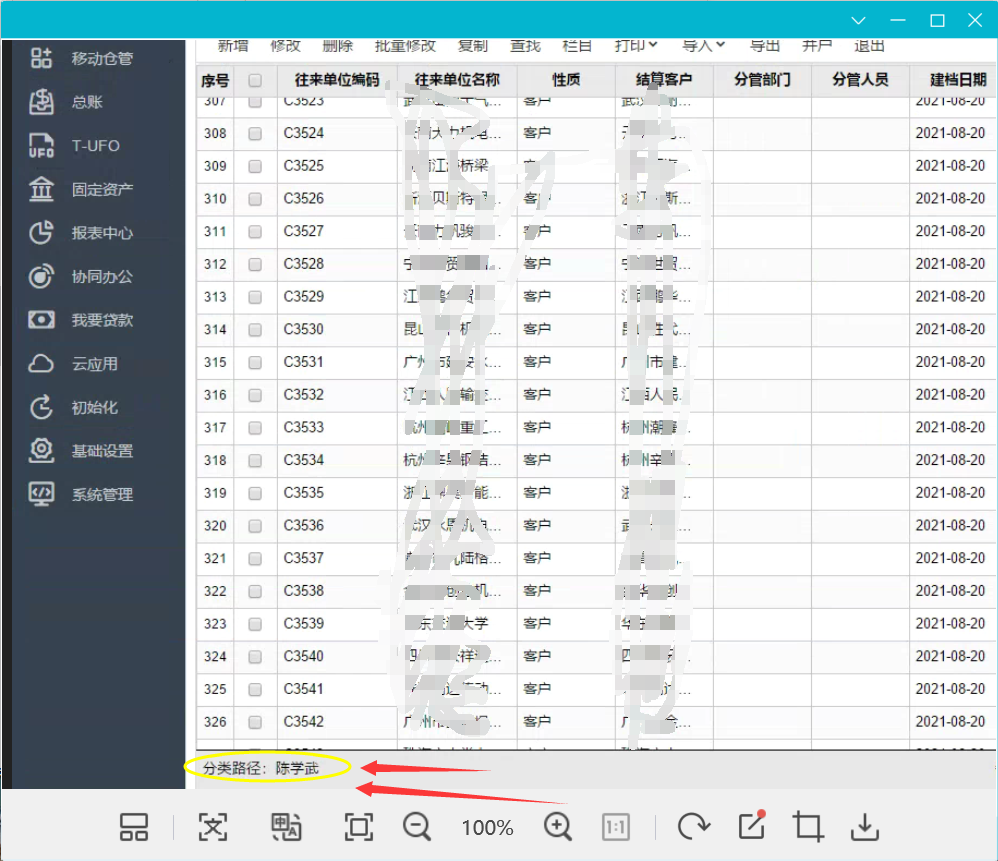Download the image with save icon
Screen dimensions: 998x861
[x=865, y=827]
